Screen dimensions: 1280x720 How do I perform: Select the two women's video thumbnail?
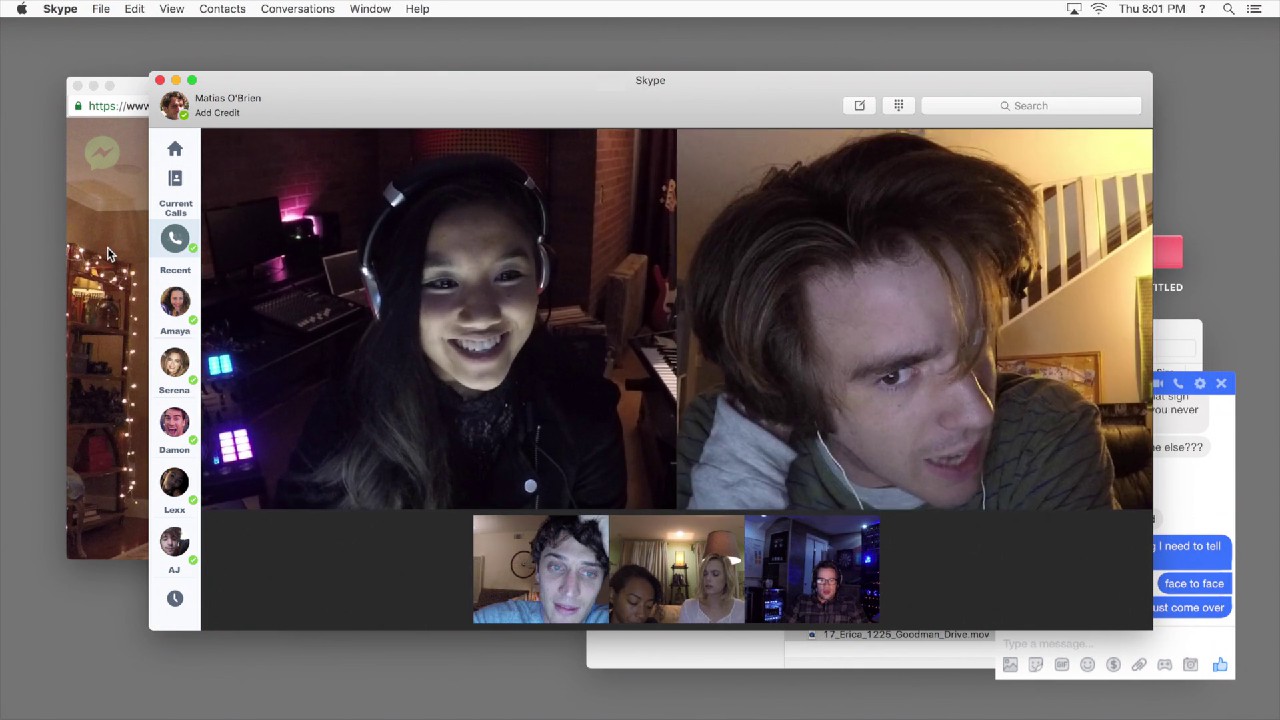tap(677, 569)
